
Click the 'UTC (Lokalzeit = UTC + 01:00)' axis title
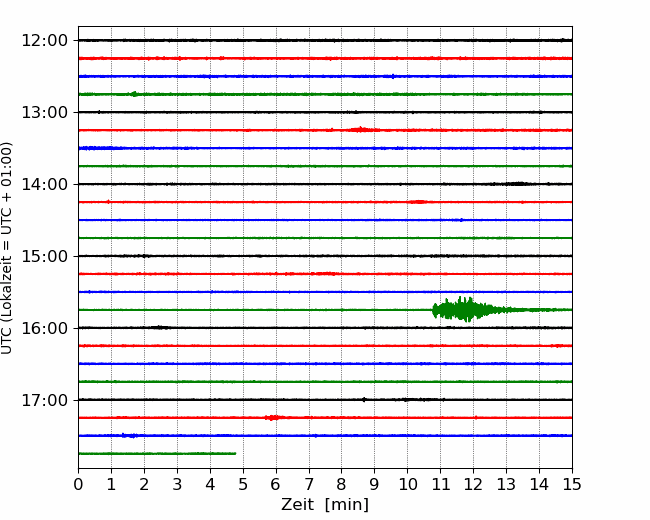click(7, 248)
